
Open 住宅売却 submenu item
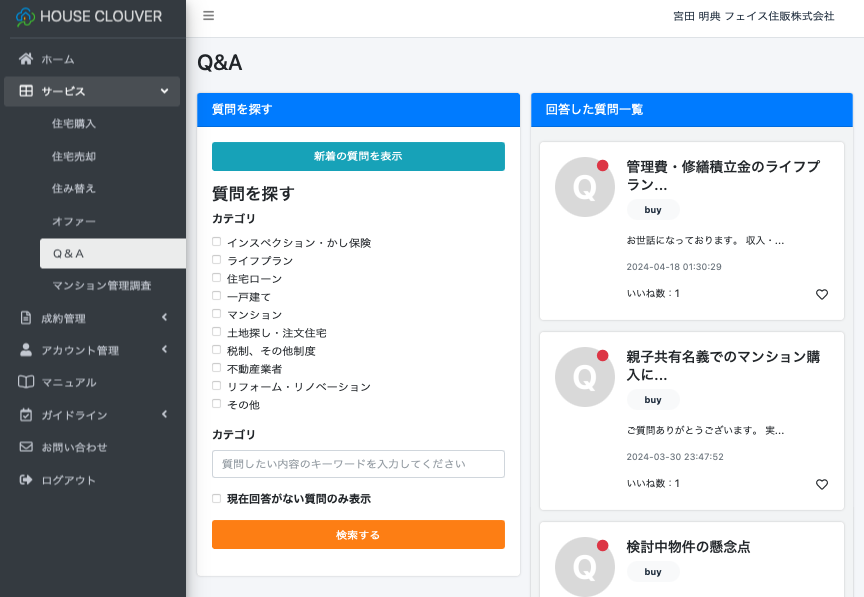tap(74, 157)
